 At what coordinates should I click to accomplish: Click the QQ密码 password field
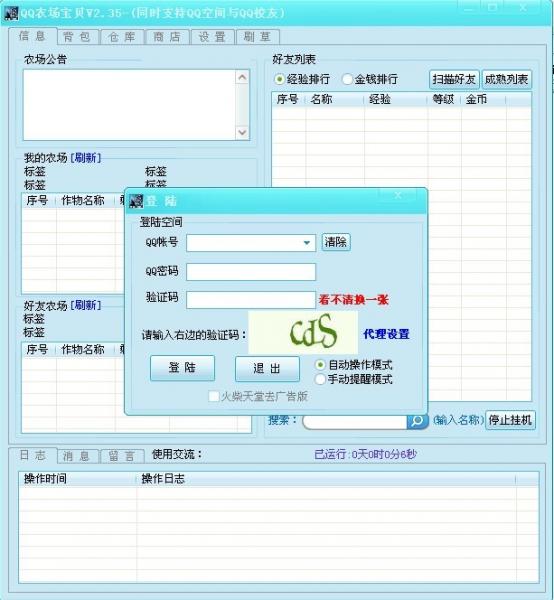pyautogui.click(x=251, y=272)
